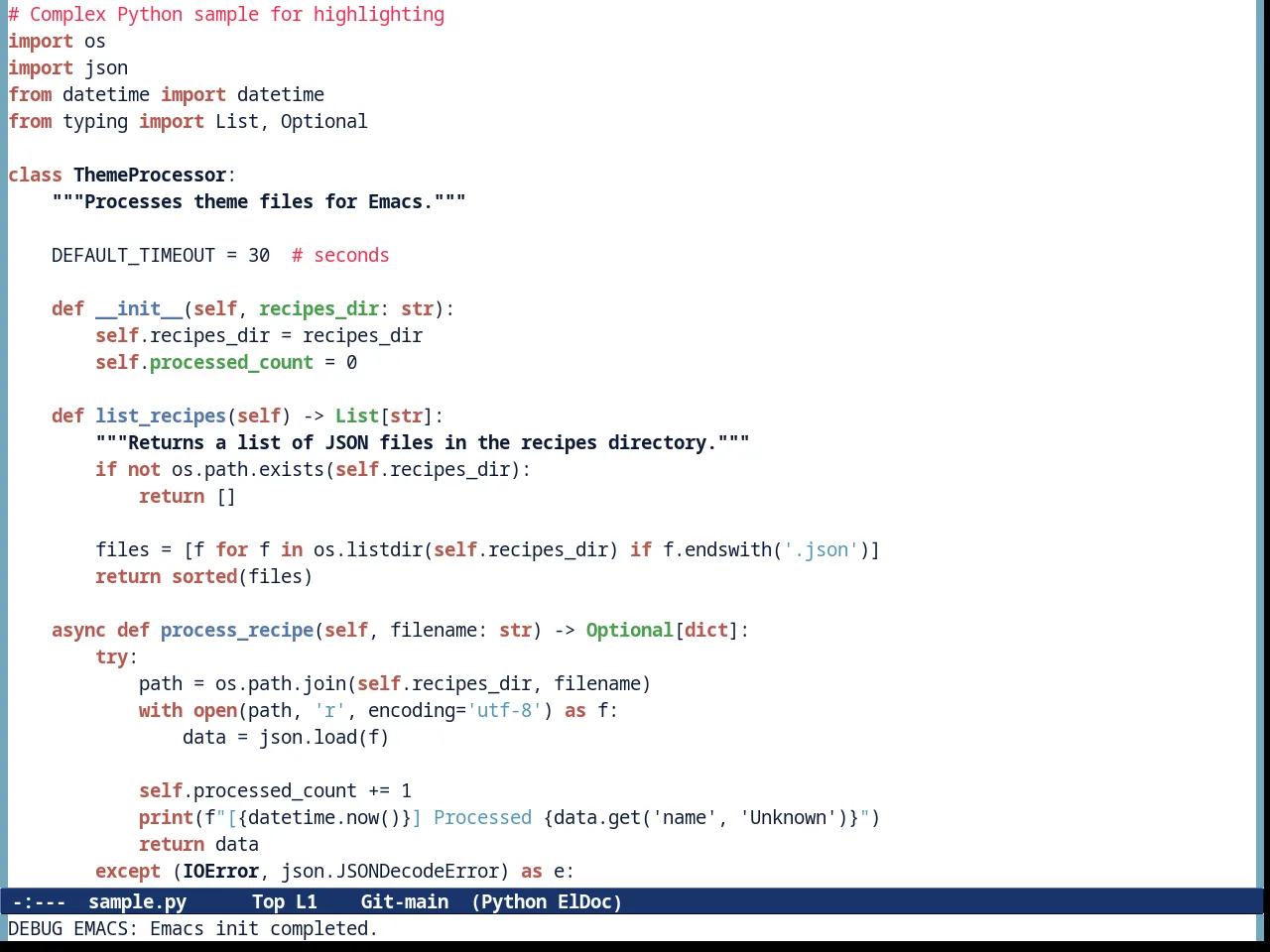Click the 'with' keyword before open(path
Screen dimensions: 1270x952
tap(161, 711)
